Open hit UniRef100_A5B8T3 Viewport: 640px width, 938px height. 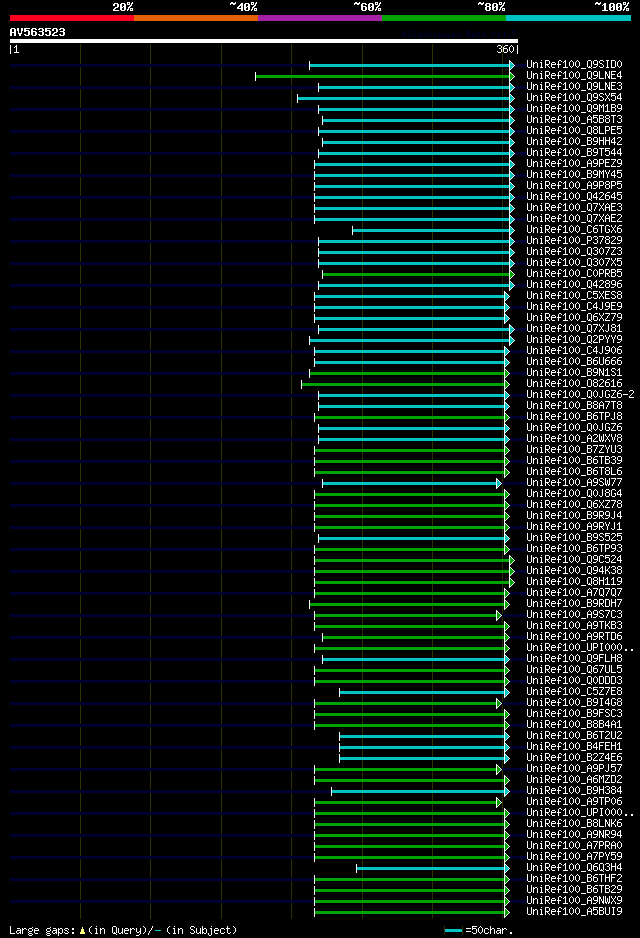574,120
